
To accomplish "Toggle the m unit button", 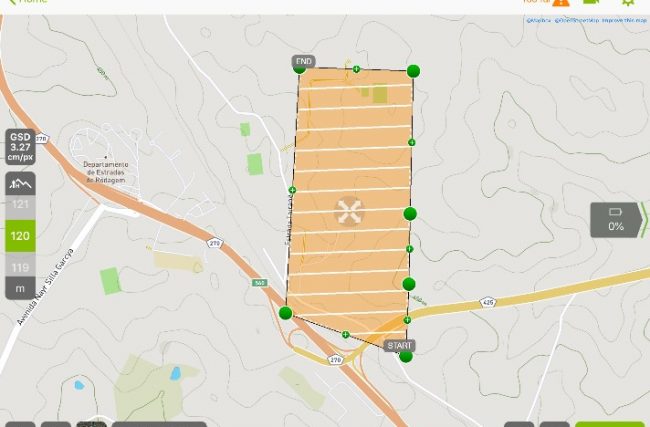I will point(20,289).
